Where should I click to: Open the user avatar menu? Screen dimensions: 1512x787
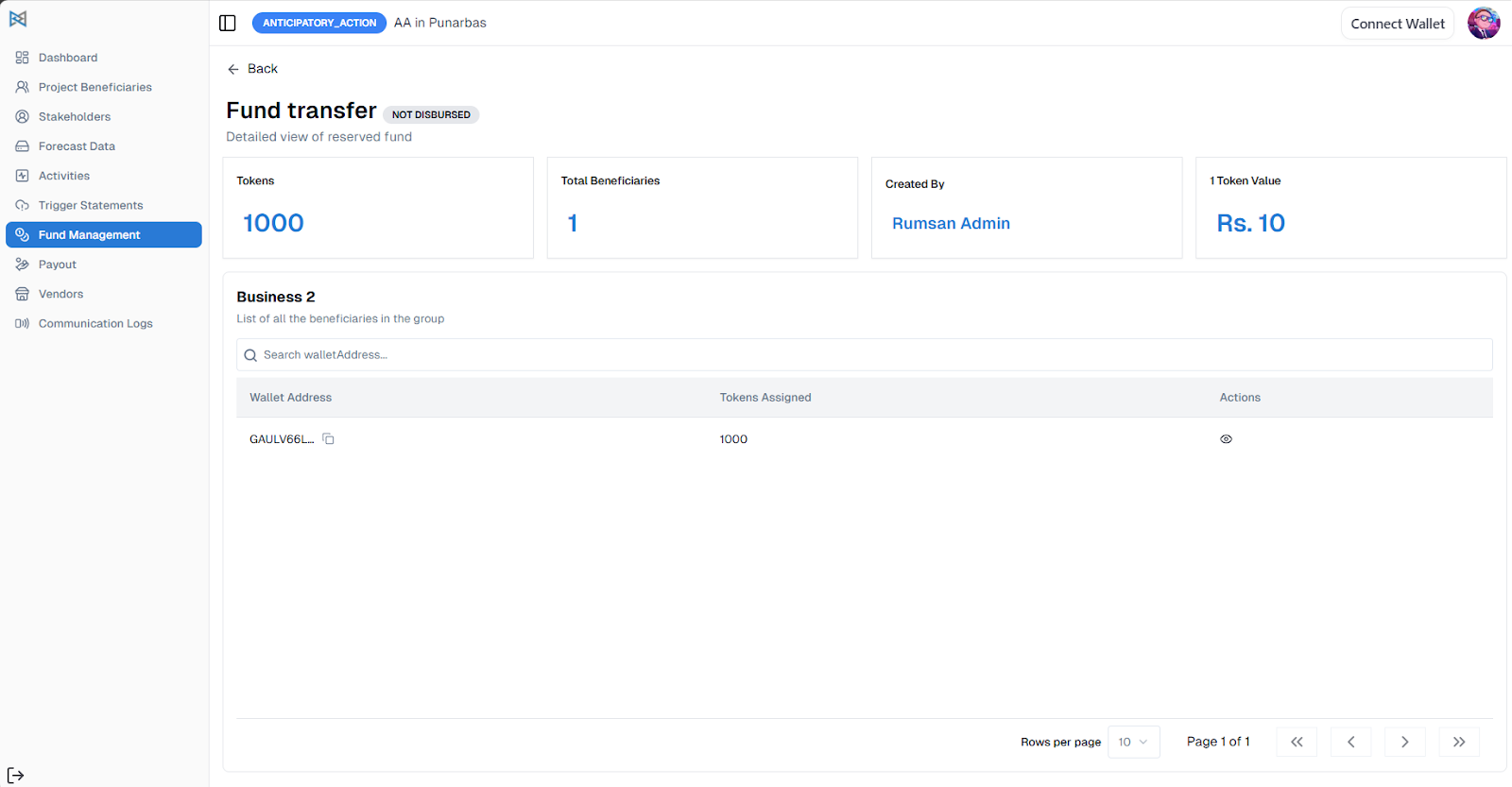(1484, 23)
